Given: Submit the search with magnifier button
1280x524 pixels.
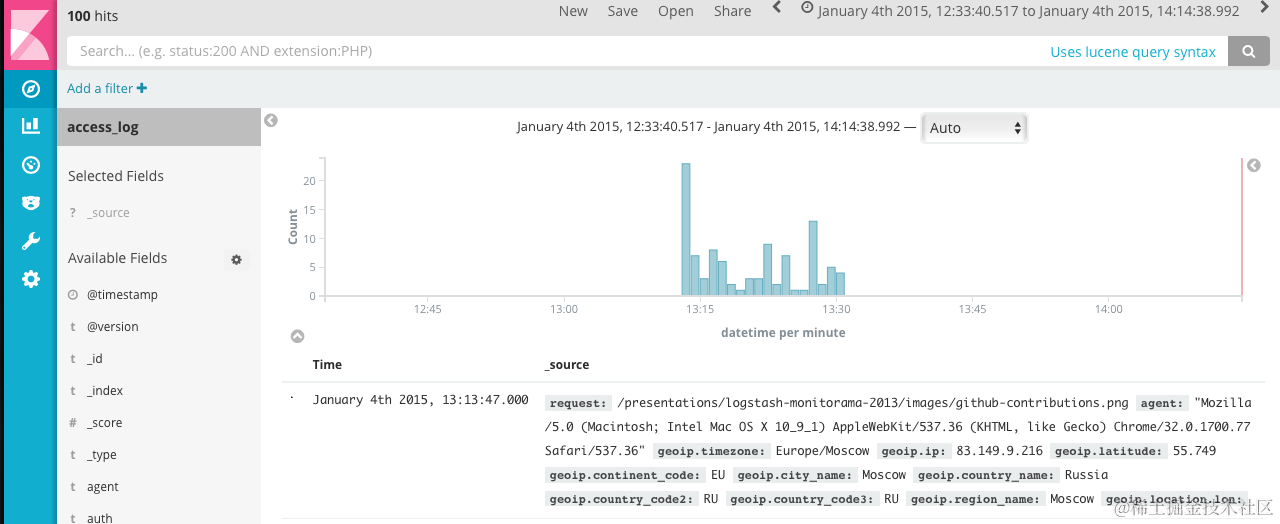Looking at the screenshot, I should click(x=1248, y=51).
